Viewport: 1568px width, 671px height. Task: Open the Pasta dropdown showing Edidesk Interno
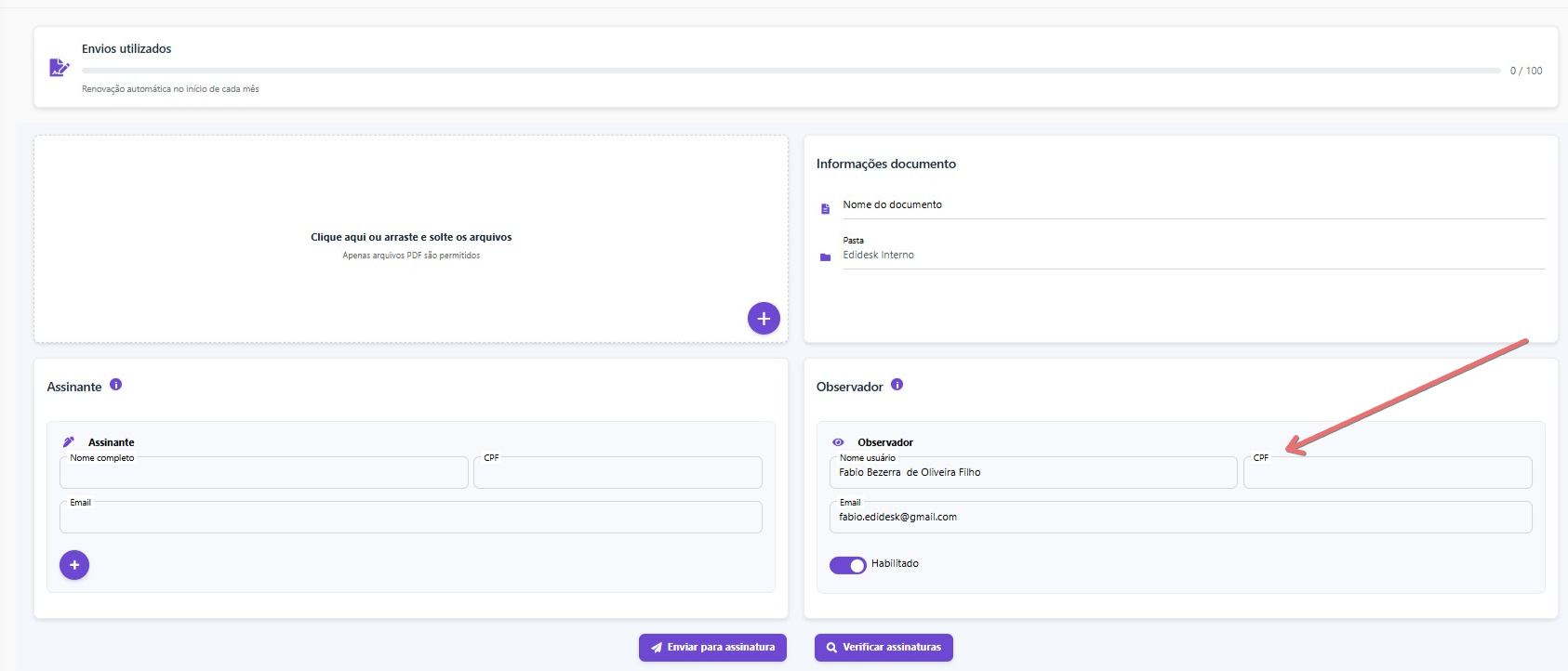1192,256
